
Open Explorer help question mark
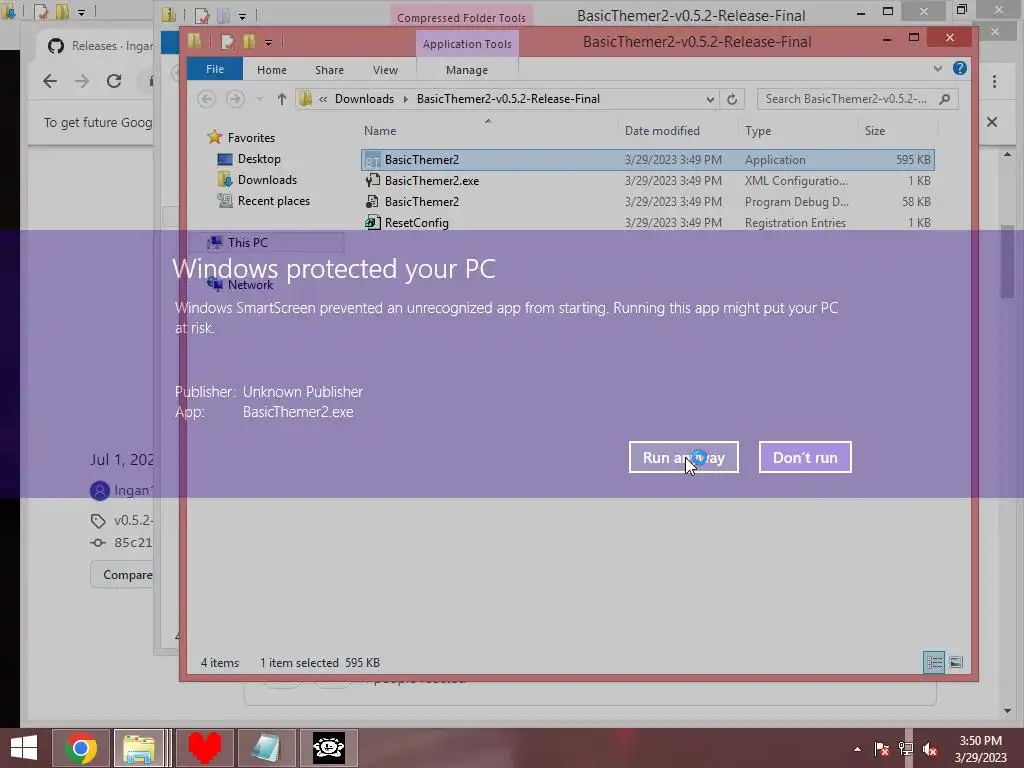[959, 69]
